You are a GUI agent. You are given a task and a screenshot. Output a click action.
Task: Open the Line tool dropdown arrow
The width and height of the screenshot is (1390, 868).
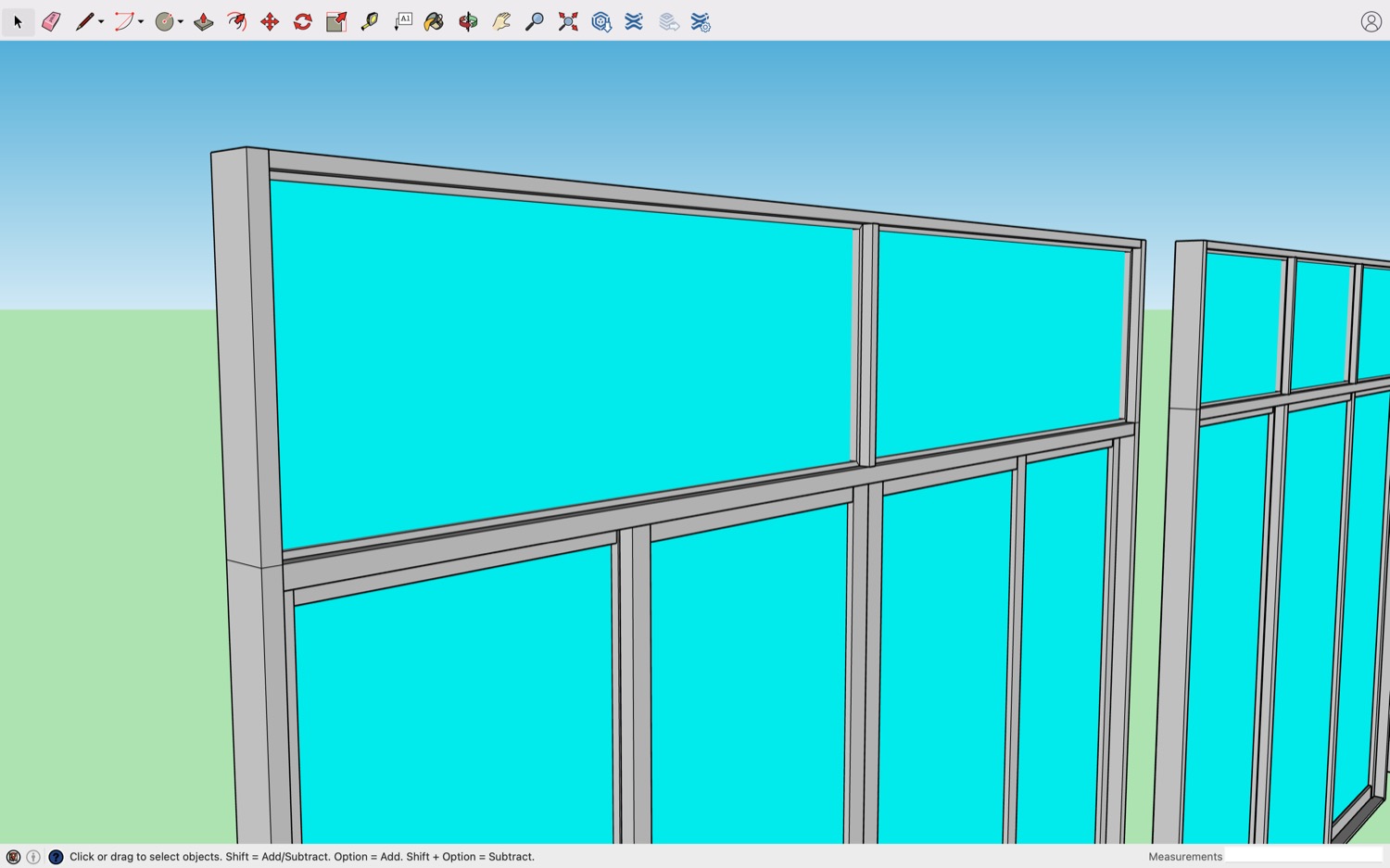pyautogui.click(x=101, y=21)
